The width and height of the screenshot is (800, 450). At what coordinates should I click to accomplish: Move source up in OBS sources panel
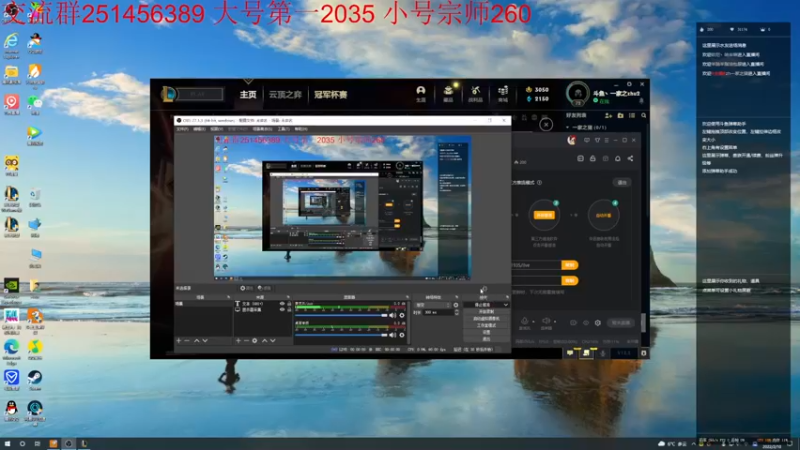(x=264, y=340)
